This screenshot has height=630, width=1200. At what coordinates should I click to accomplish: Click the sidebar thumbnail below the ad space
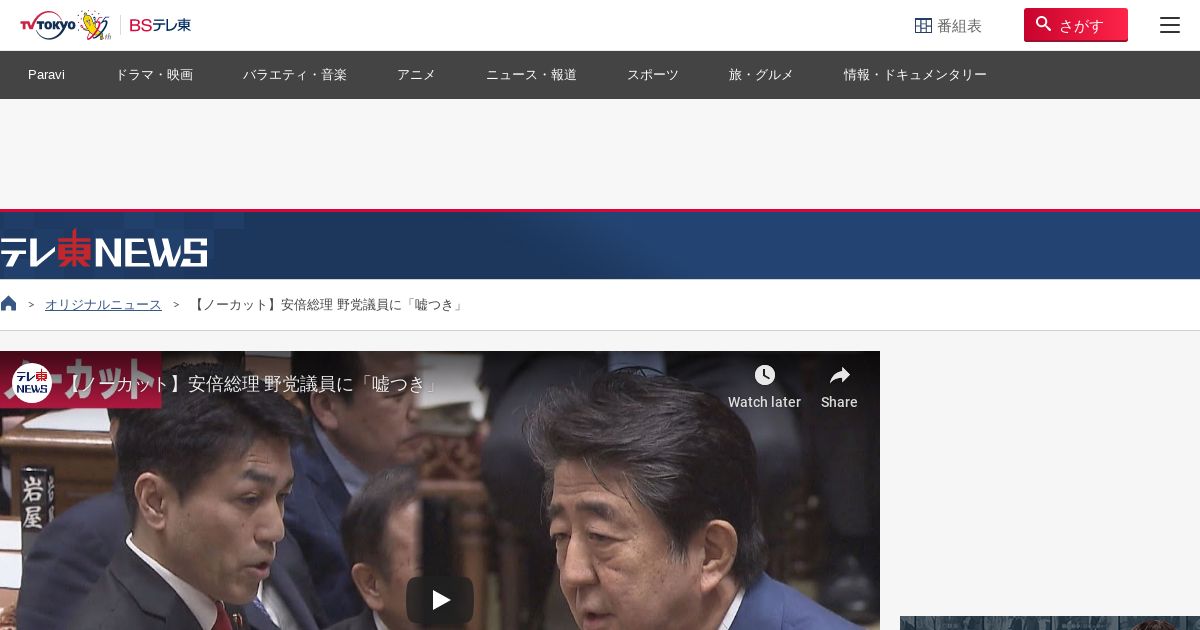pyautogui.click(x=1050, y=623)
